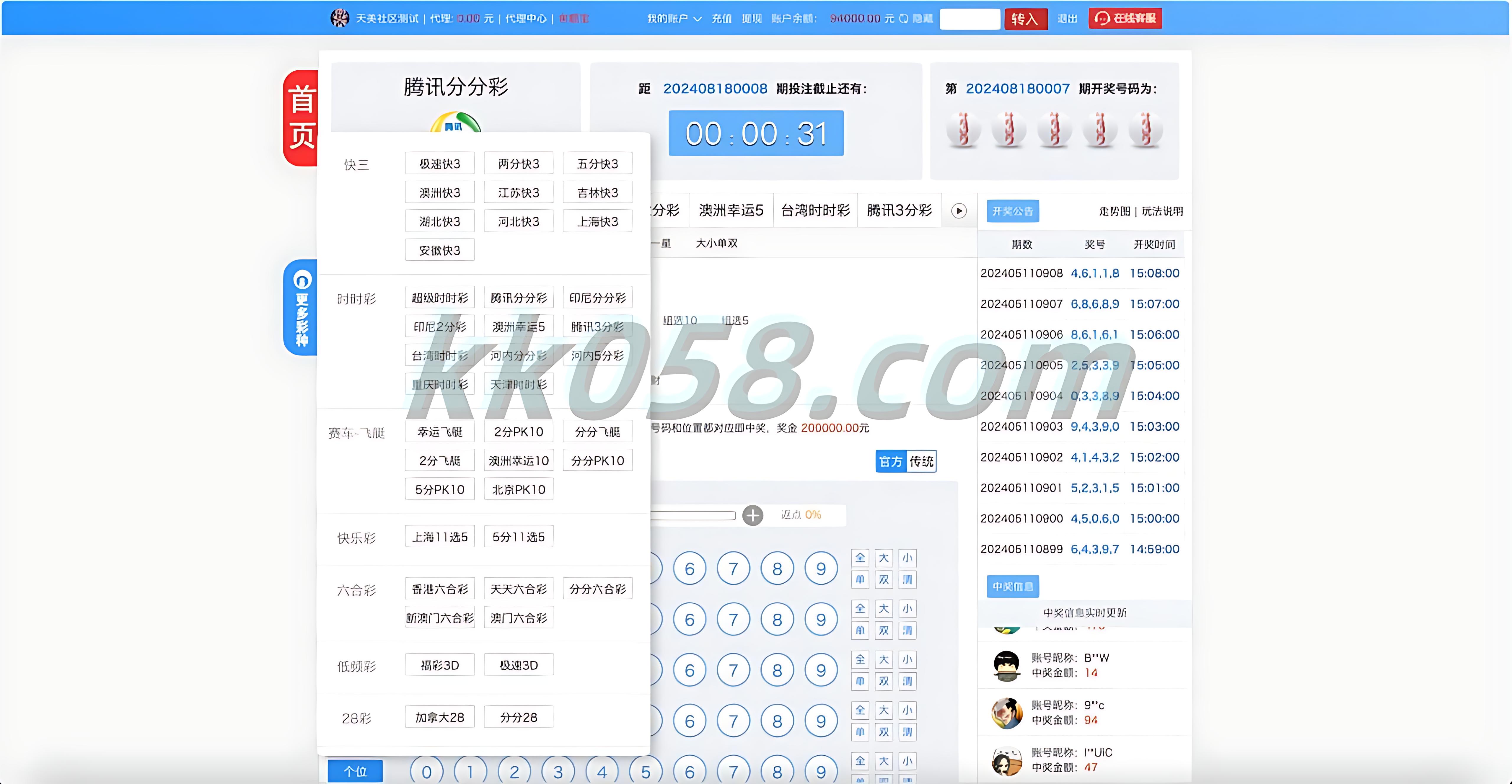Choose 5分11选5 from the lottery menu
The width and height of the screenshot is (1512, 784).
[x=518, y=536]
